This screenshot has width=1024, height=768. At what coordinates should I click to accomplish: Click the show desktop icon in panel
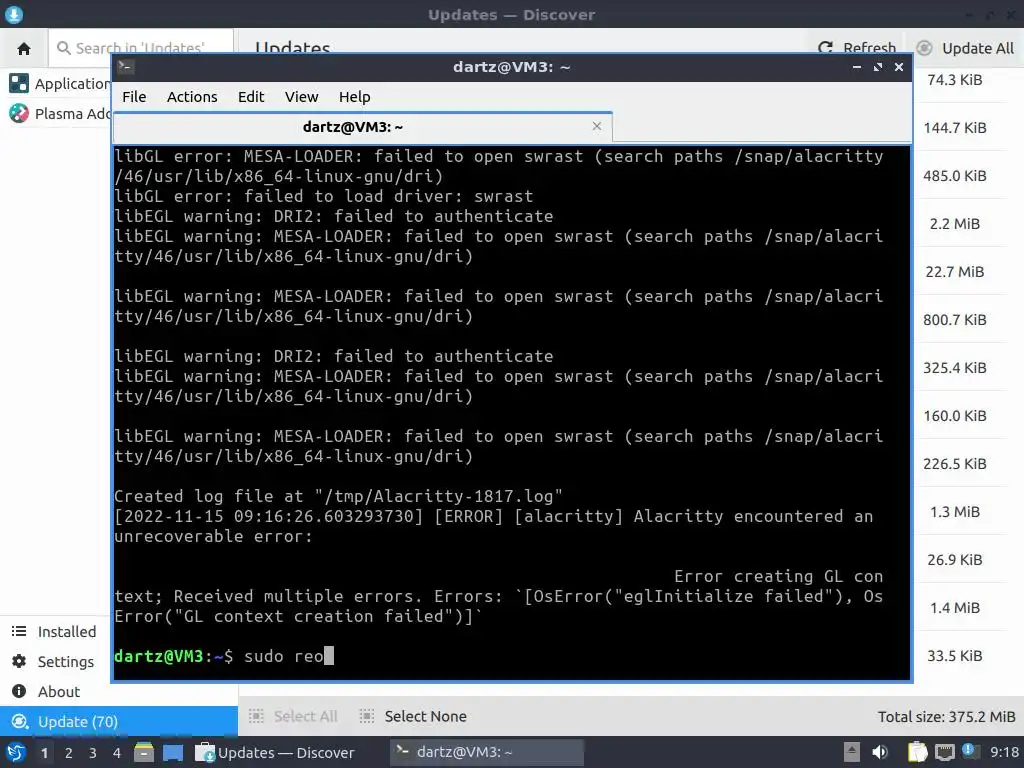click(x=173, y=752)
